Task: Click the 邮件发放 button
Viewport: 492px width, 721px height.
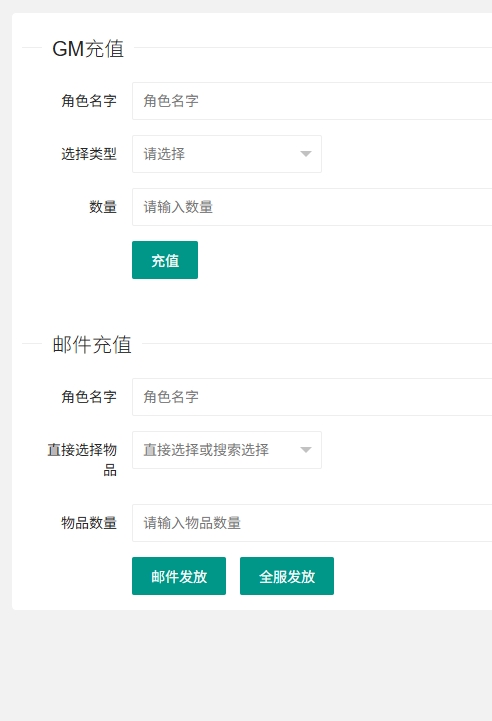Action: [x=179, y=576]
